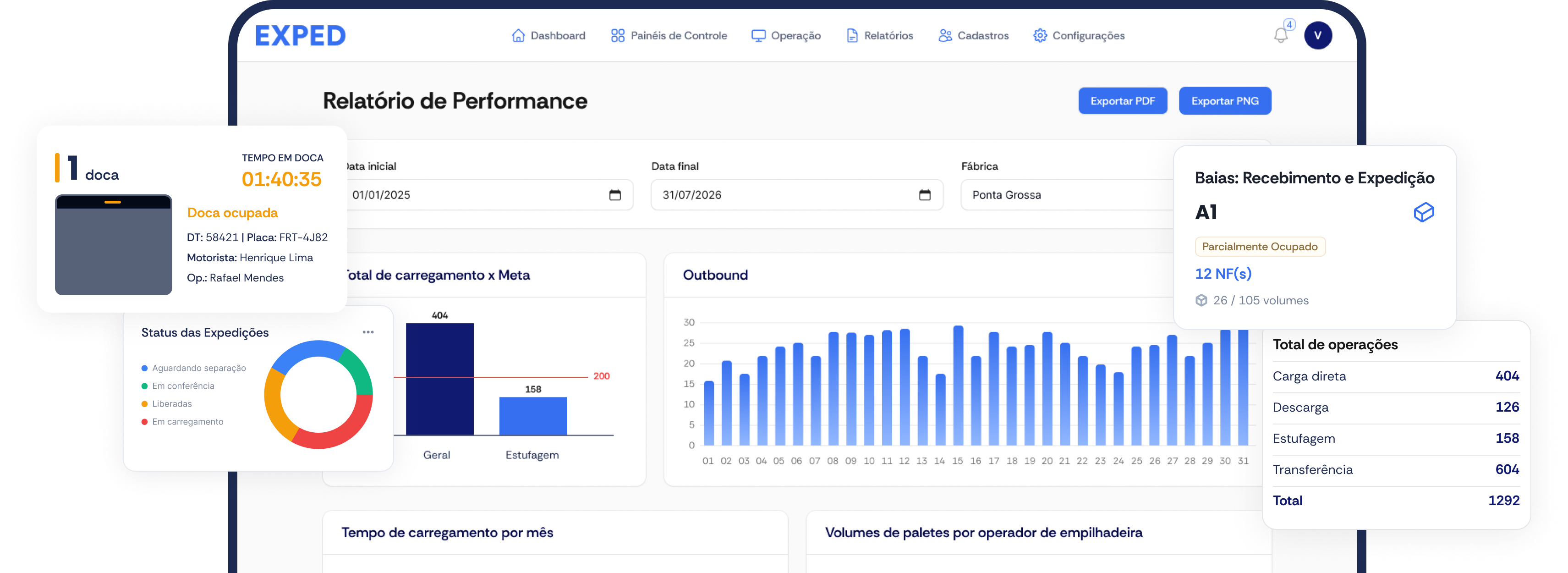Click the truck dock illustration for doca 1
Viewport: 1568px width, 573px height.
[113, 245]
